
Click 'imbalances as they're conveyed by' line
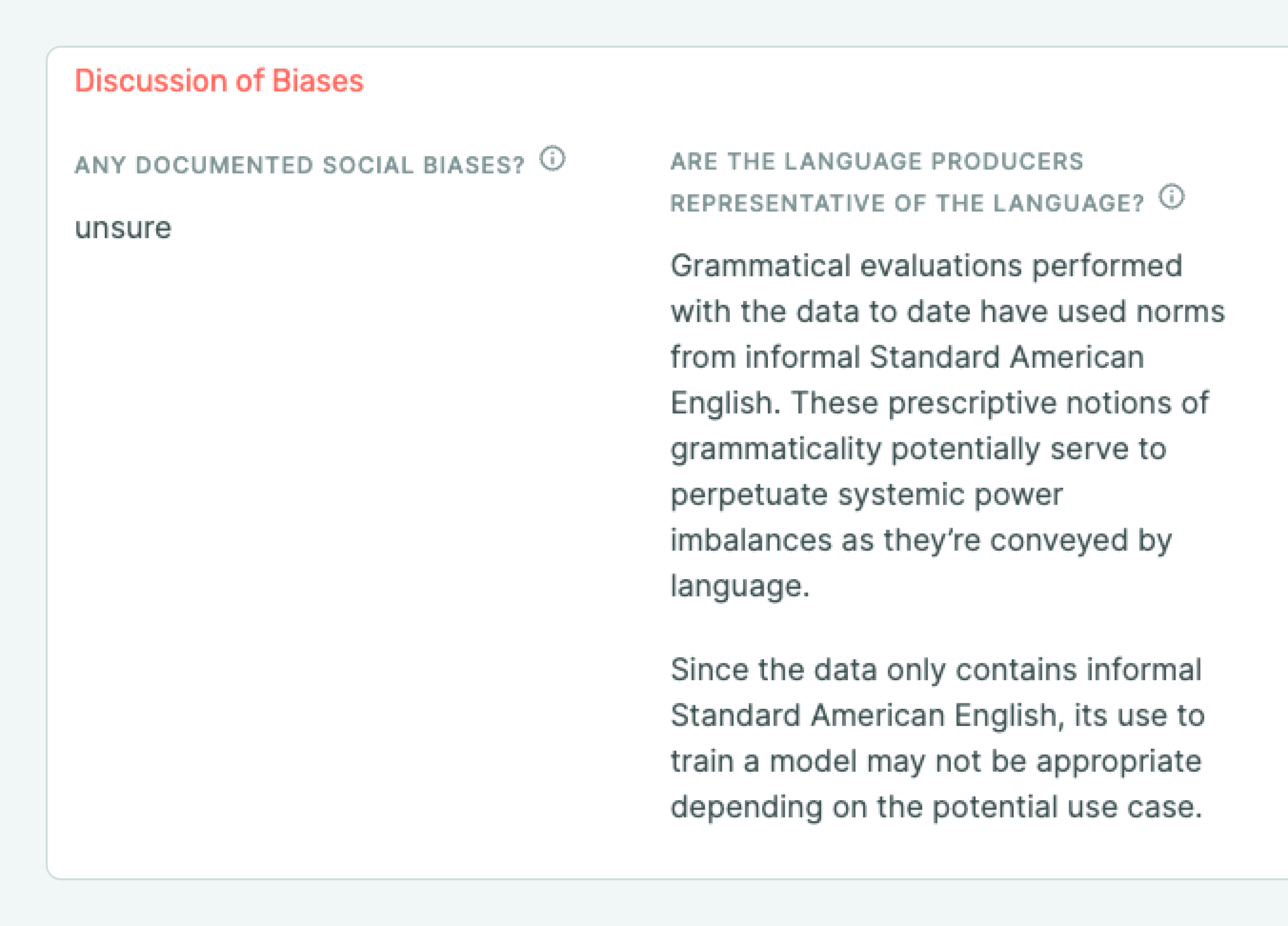coord(922,540)
